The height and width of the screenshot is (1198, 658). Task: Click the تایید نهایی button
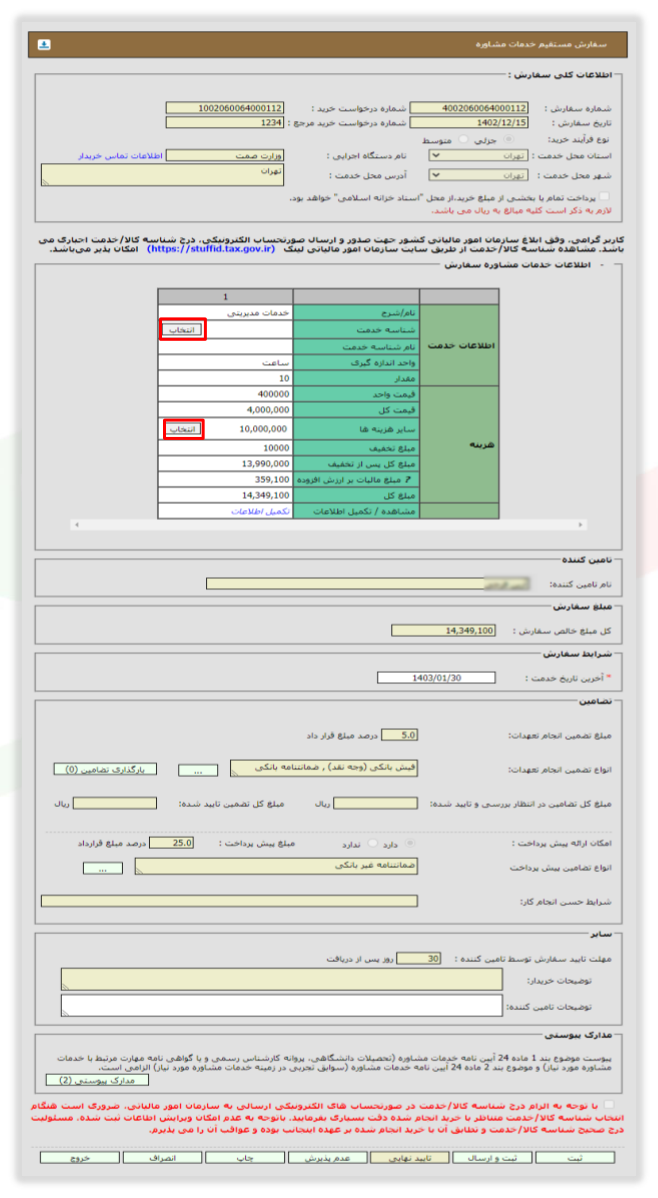click(x=410, y=1158)
